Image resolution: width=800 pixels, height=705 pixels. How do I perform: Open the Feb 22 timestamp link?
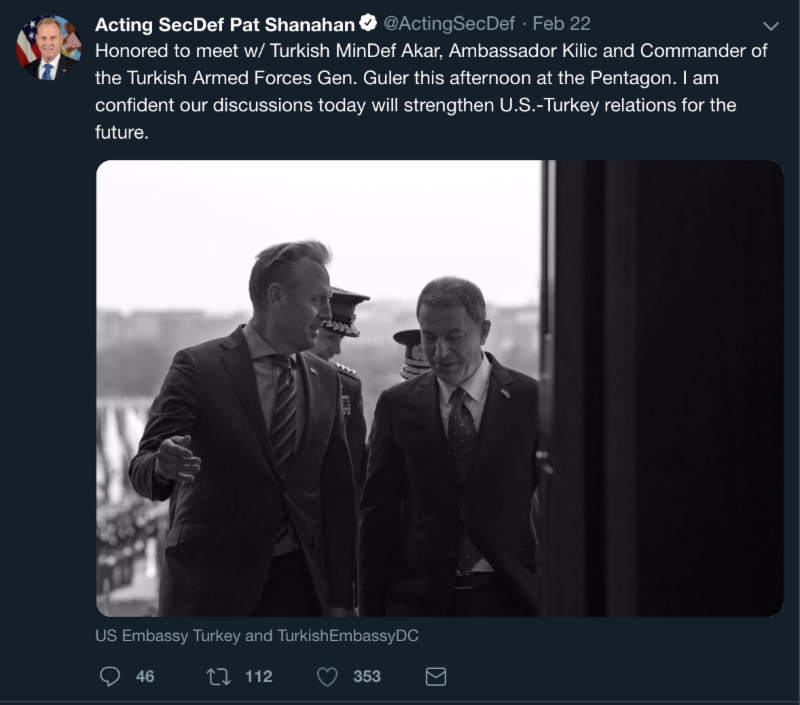pyautogui.click(x=557, y=24)
